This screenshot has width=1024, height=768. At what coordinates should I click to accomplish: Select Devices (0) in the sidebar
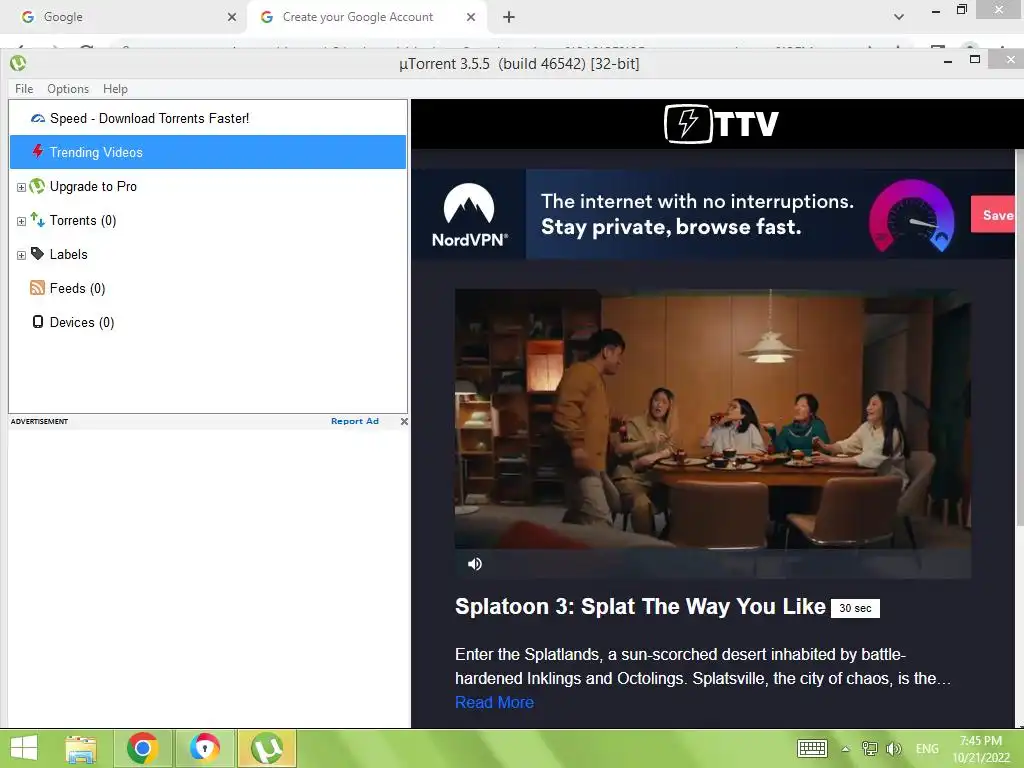click(82, 323)
